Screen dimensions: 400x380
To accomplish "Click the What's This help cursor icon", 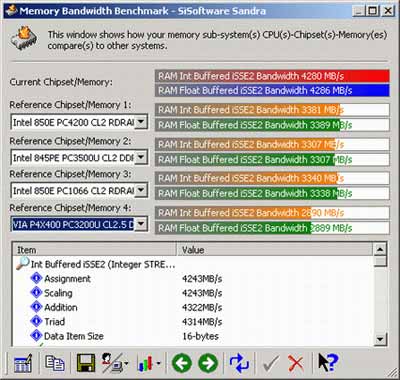I will [328, 362].
